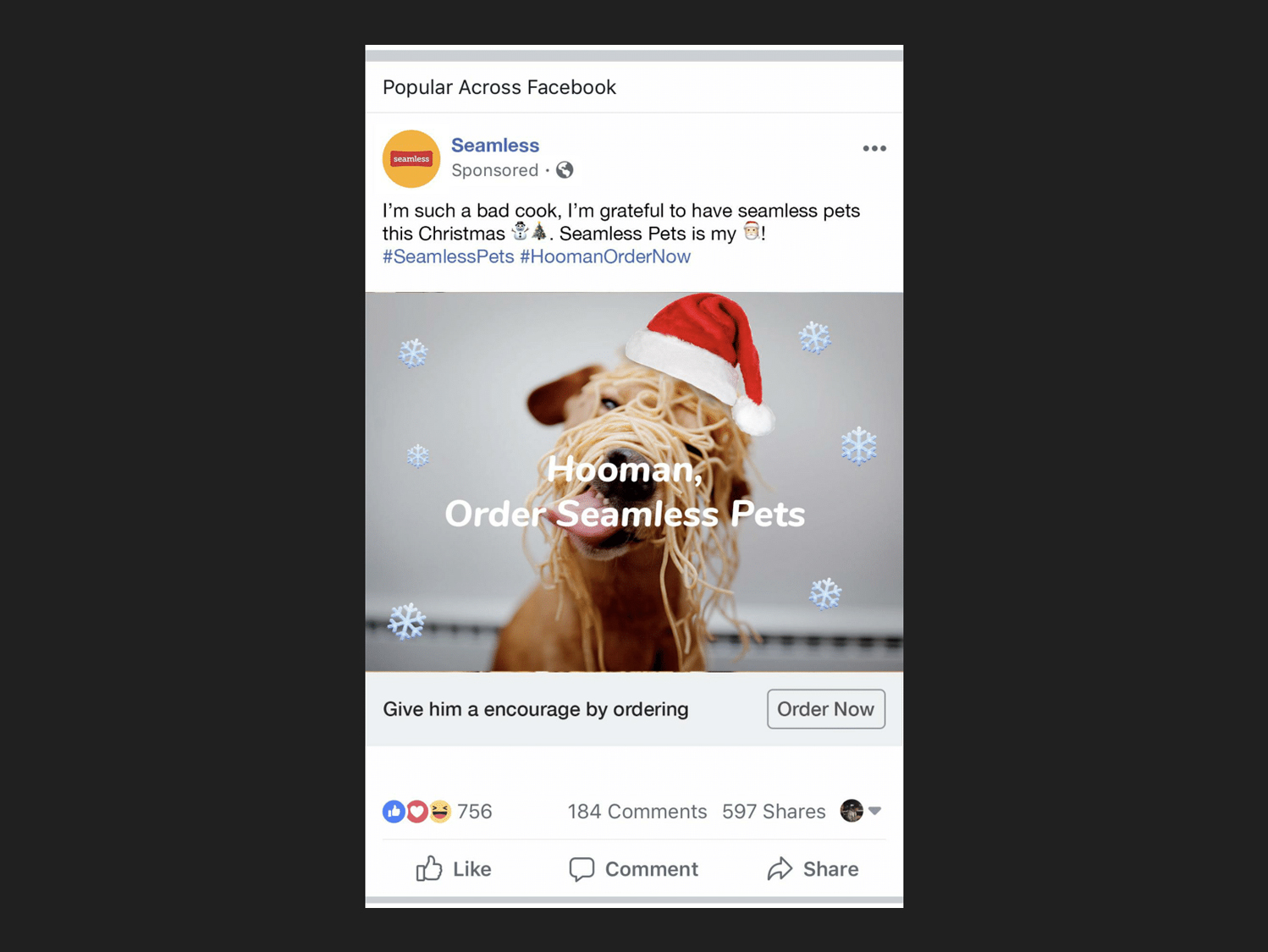1268x952 pixels.
Task: Open the #SeamlessPets hashtag
Action: point(448,256)
